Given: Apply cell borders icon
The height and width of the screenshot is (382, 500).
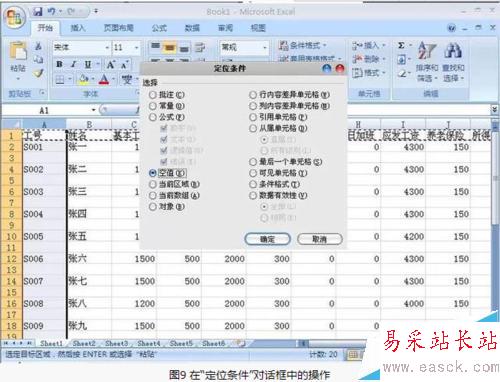Looking at the screenshot, I should [60, 79].
